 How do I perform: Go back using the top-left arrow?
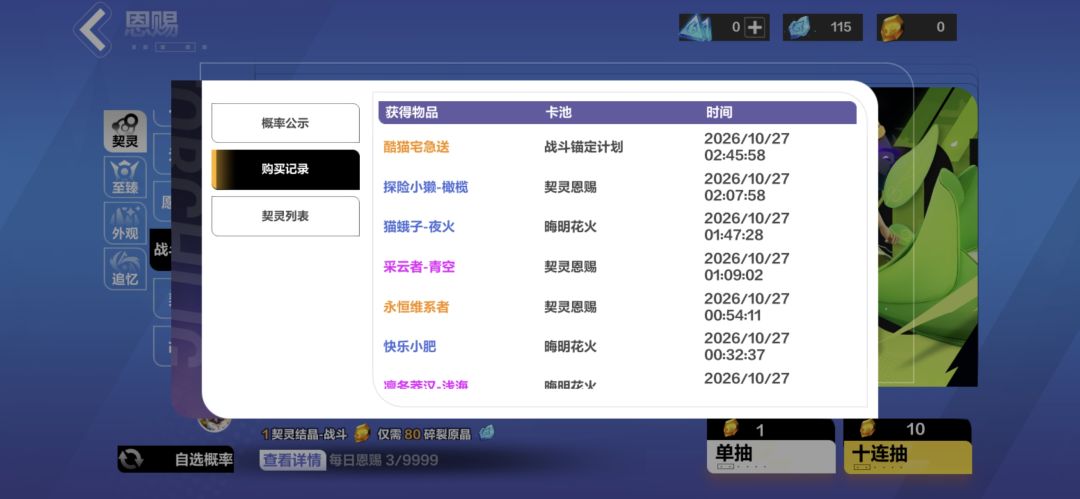click(93, 30)
